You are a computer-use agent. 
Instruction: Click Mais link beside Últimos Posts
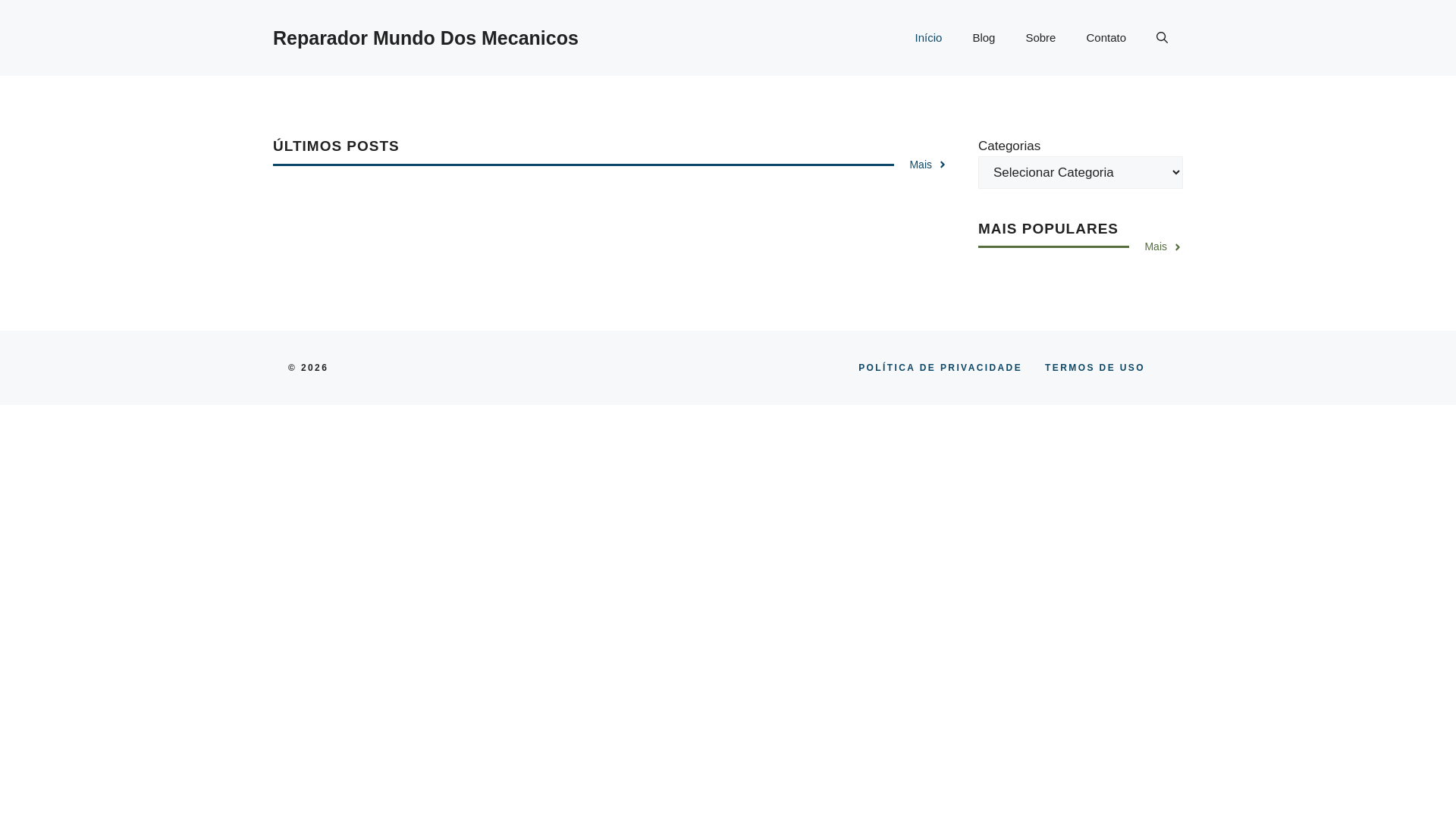(x=928, y=165)
